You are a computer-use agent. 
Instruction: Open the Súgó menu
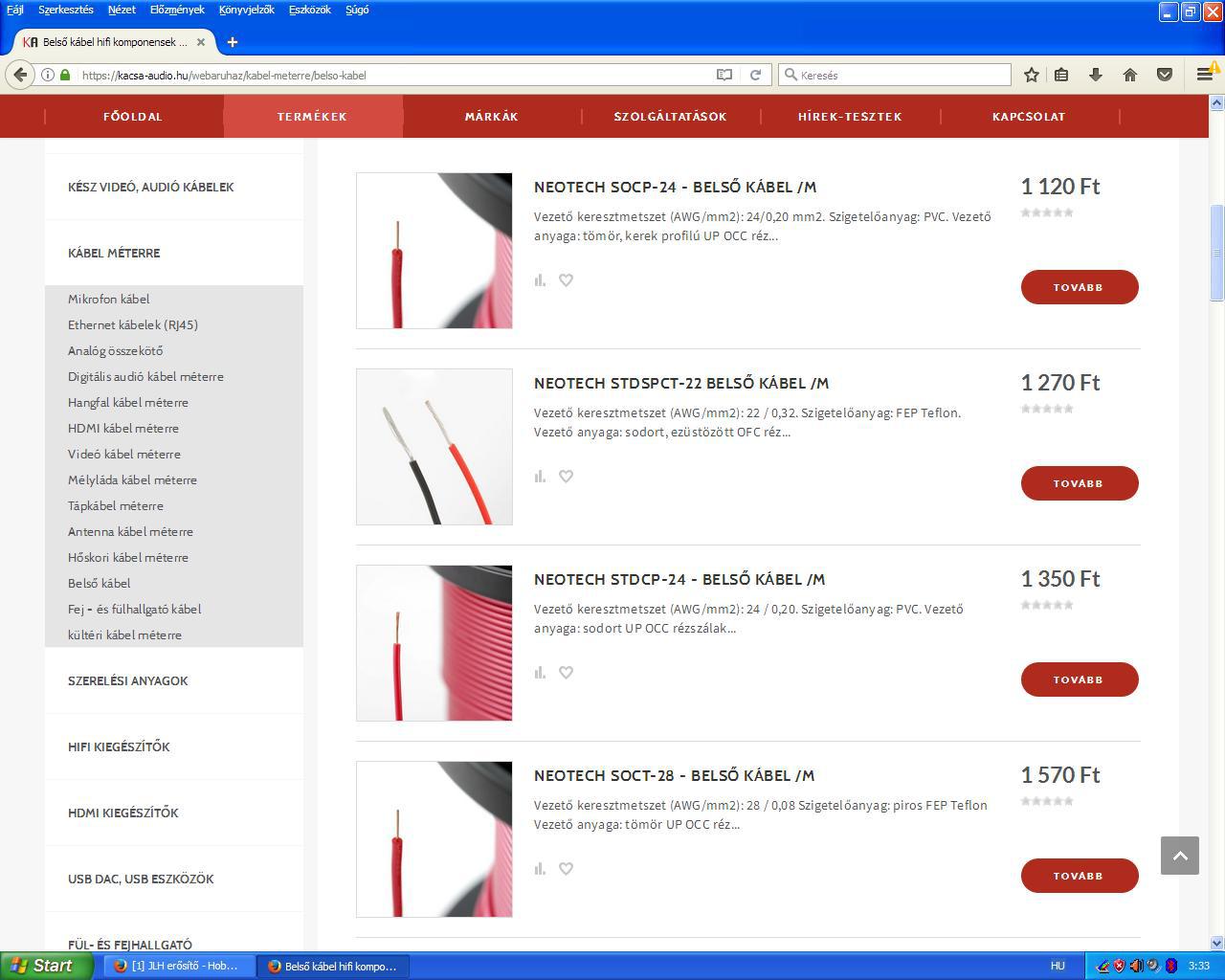tap(357, 10)
